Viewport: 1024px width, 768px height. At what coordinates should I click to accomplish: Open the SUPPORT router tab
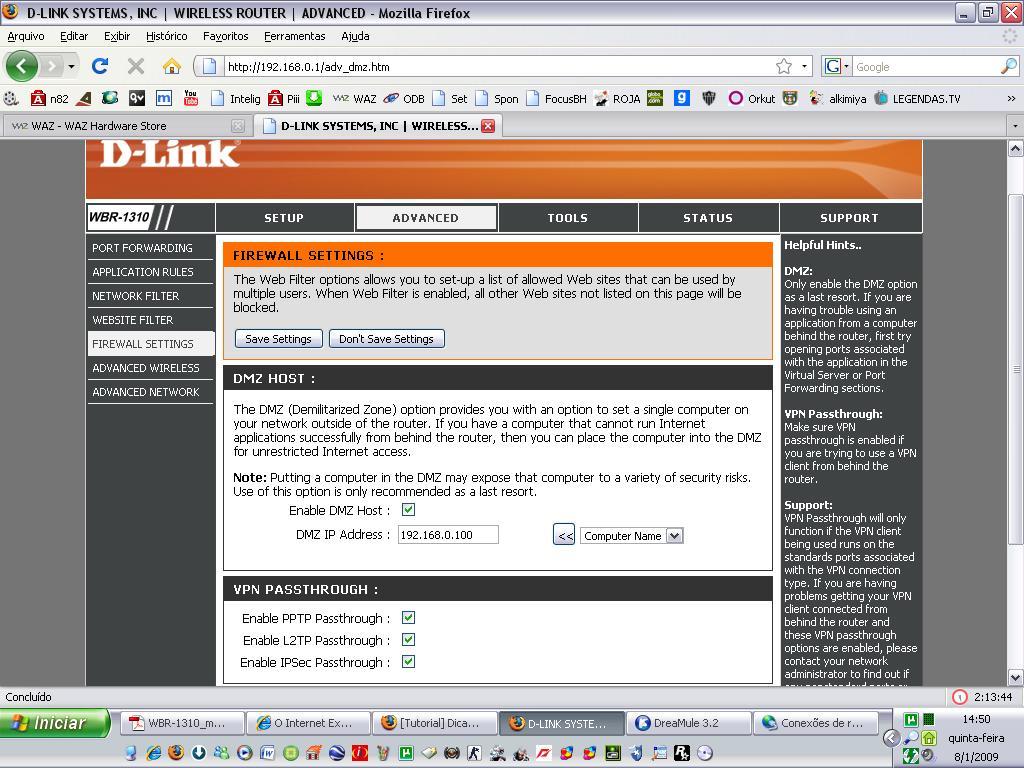pyautogui.click(x=850, y=217)
